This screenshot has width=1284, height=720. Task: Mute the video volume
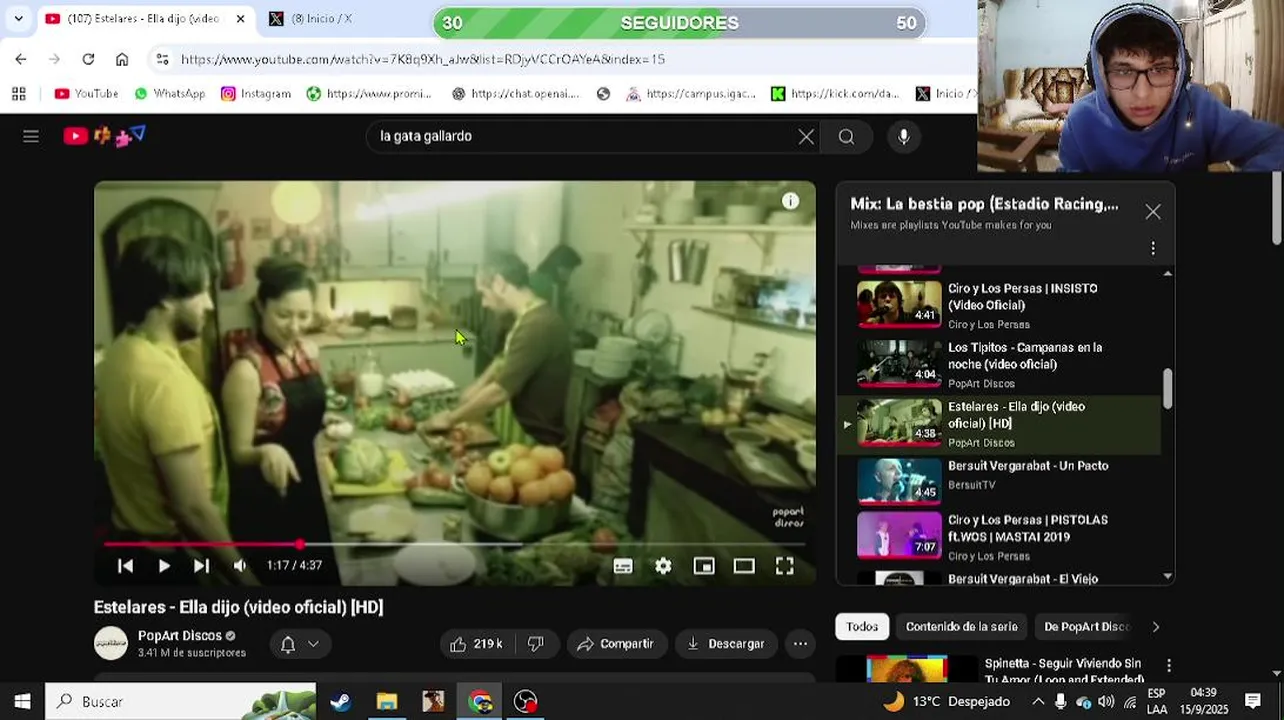coord(240,566)
